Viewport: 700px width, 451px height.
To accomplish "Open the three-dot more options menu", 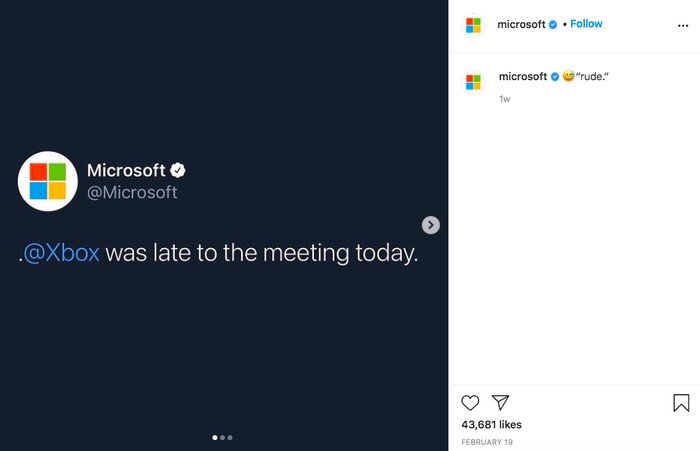I will coord(683,26).
